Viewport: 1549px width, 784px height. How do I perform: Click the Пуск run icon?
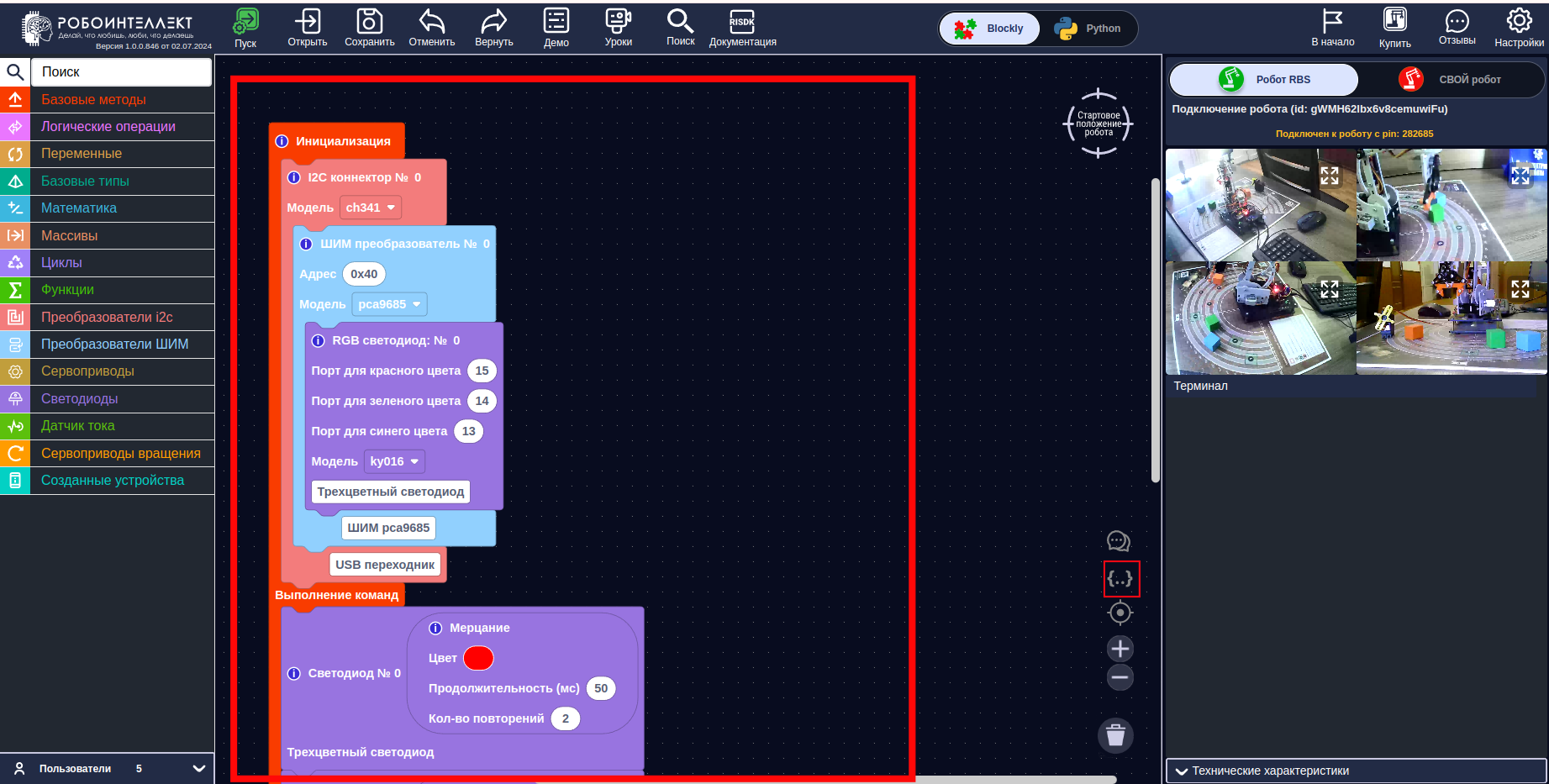point(245,22)
